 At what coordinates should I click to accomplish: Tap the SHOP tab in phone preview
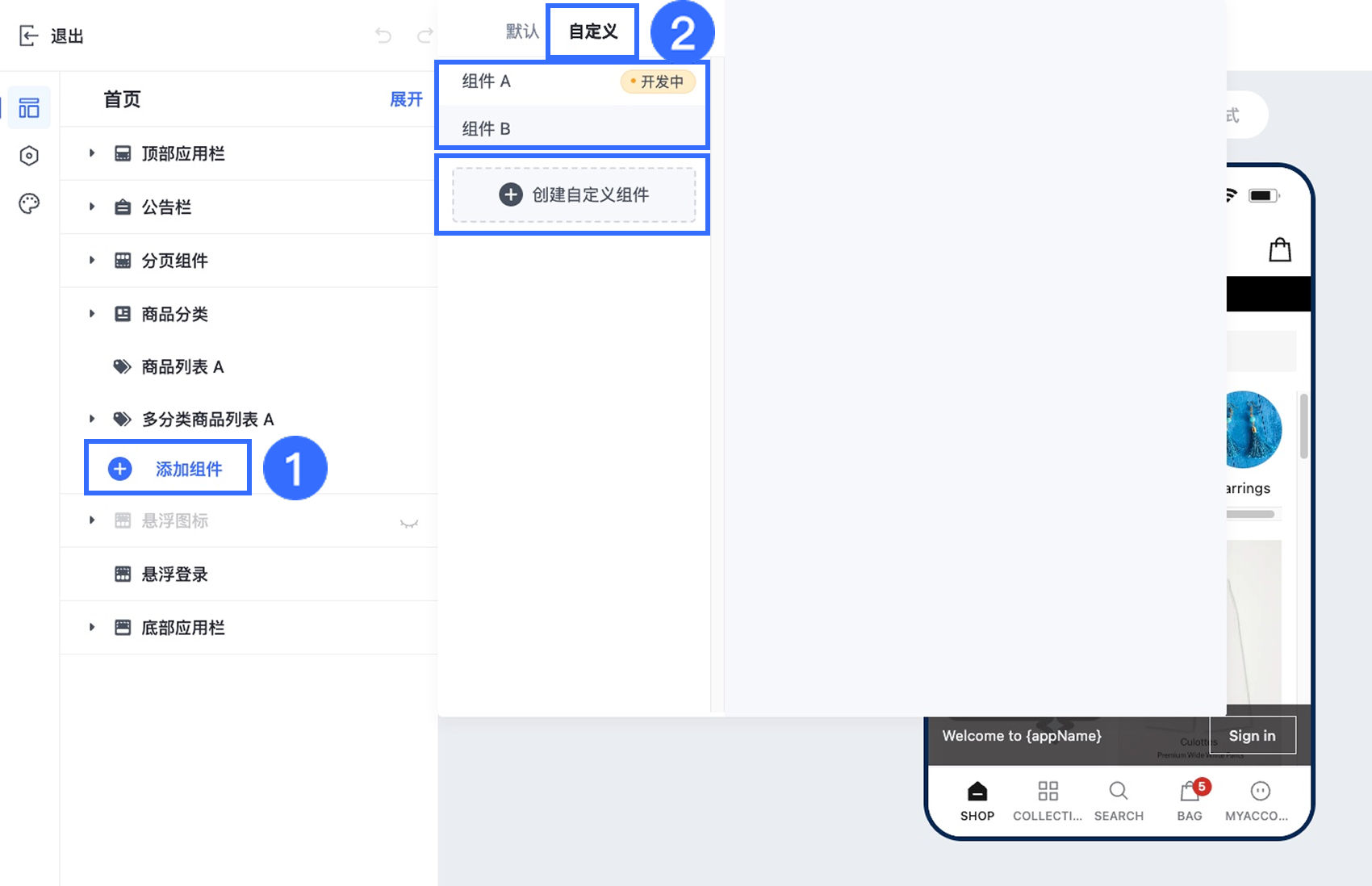pos(977,801)
